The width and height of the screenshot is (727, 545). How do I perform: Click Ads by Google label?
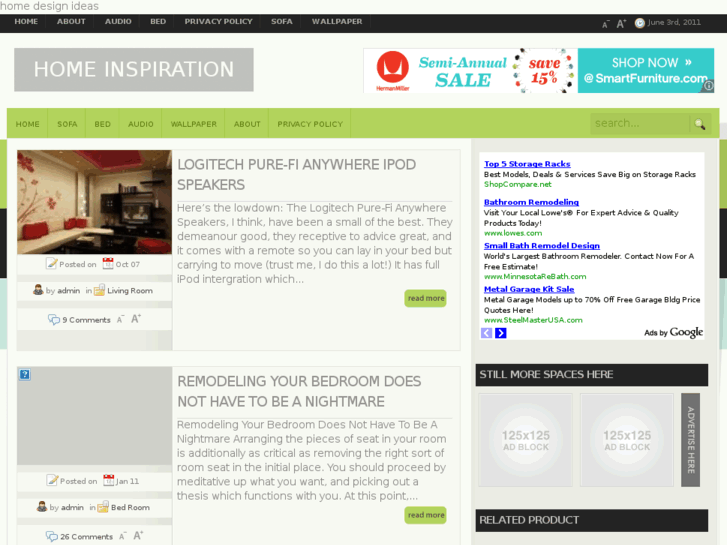(x=673, y=332)
